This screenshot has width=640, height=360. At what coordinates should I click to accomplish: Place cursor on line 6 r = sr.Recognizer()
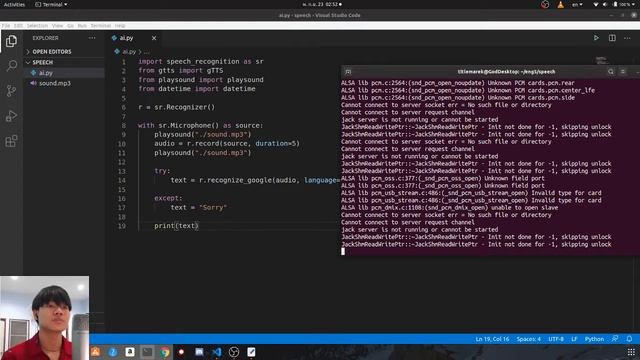point(176,107)
